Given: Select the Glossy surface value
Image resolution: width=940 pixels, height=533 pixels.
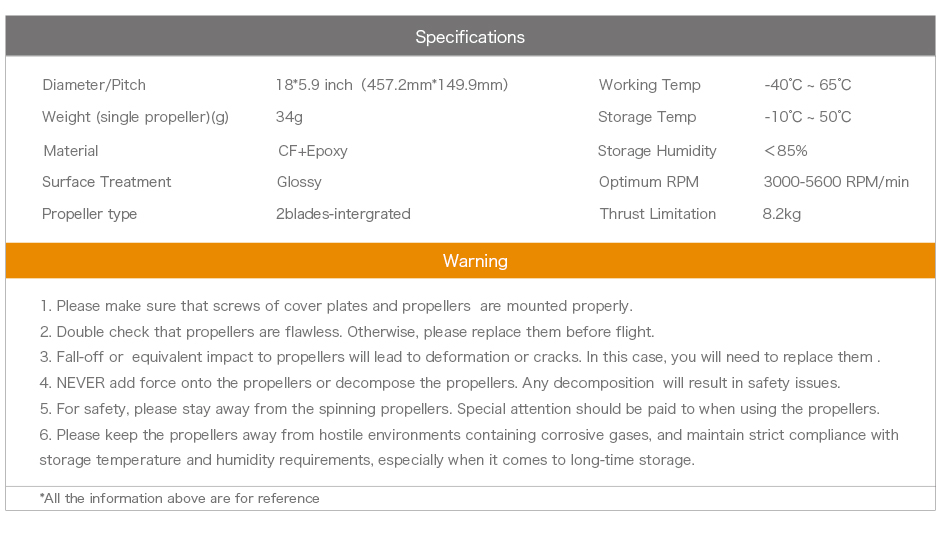Looking at the screenshot, I should [x=299, y=182].
